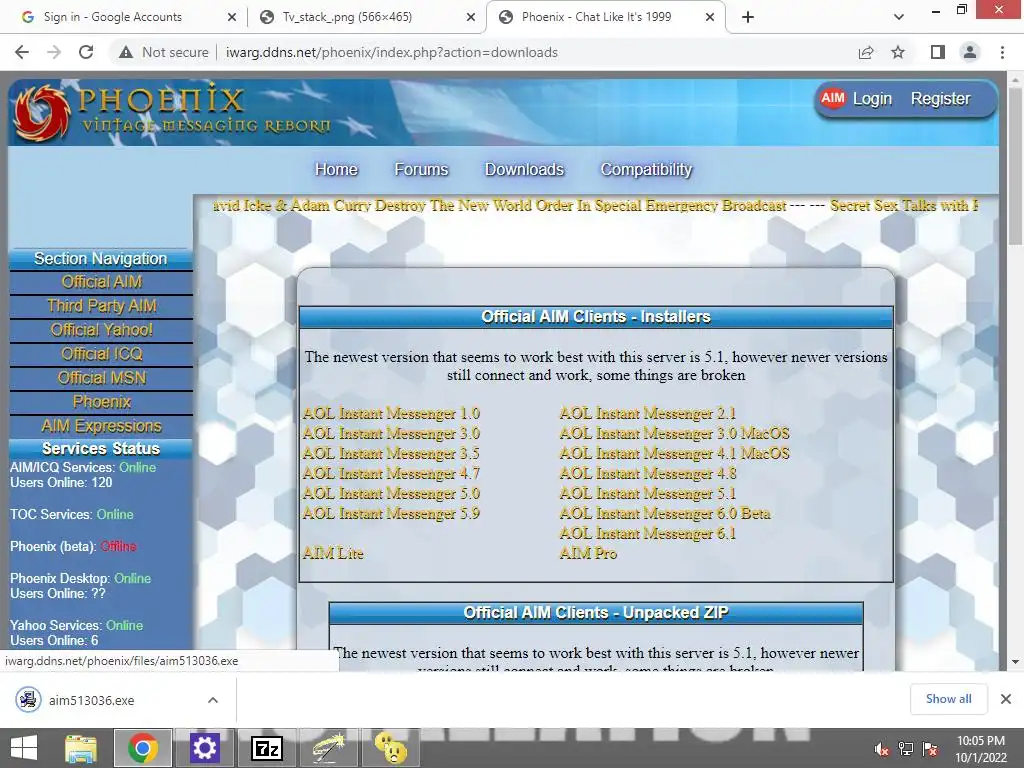1024x768 pixels.
Task: Open a new browser tab
Action: coord(748,17)
